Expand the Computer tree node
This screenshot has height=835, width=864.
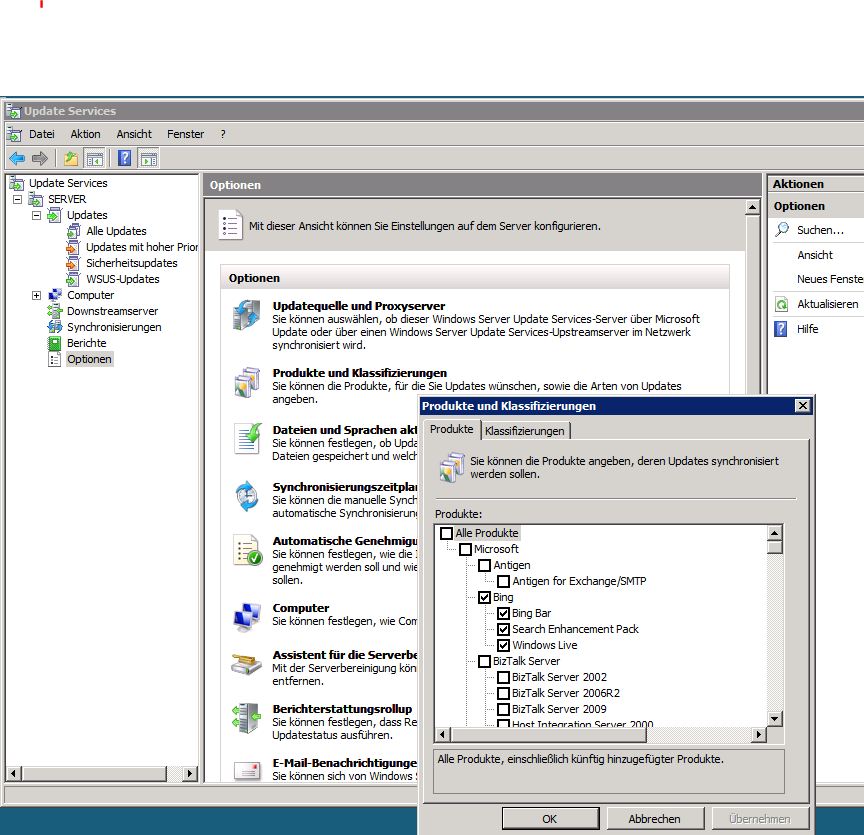pyautogui.click(x=37, y=295)
